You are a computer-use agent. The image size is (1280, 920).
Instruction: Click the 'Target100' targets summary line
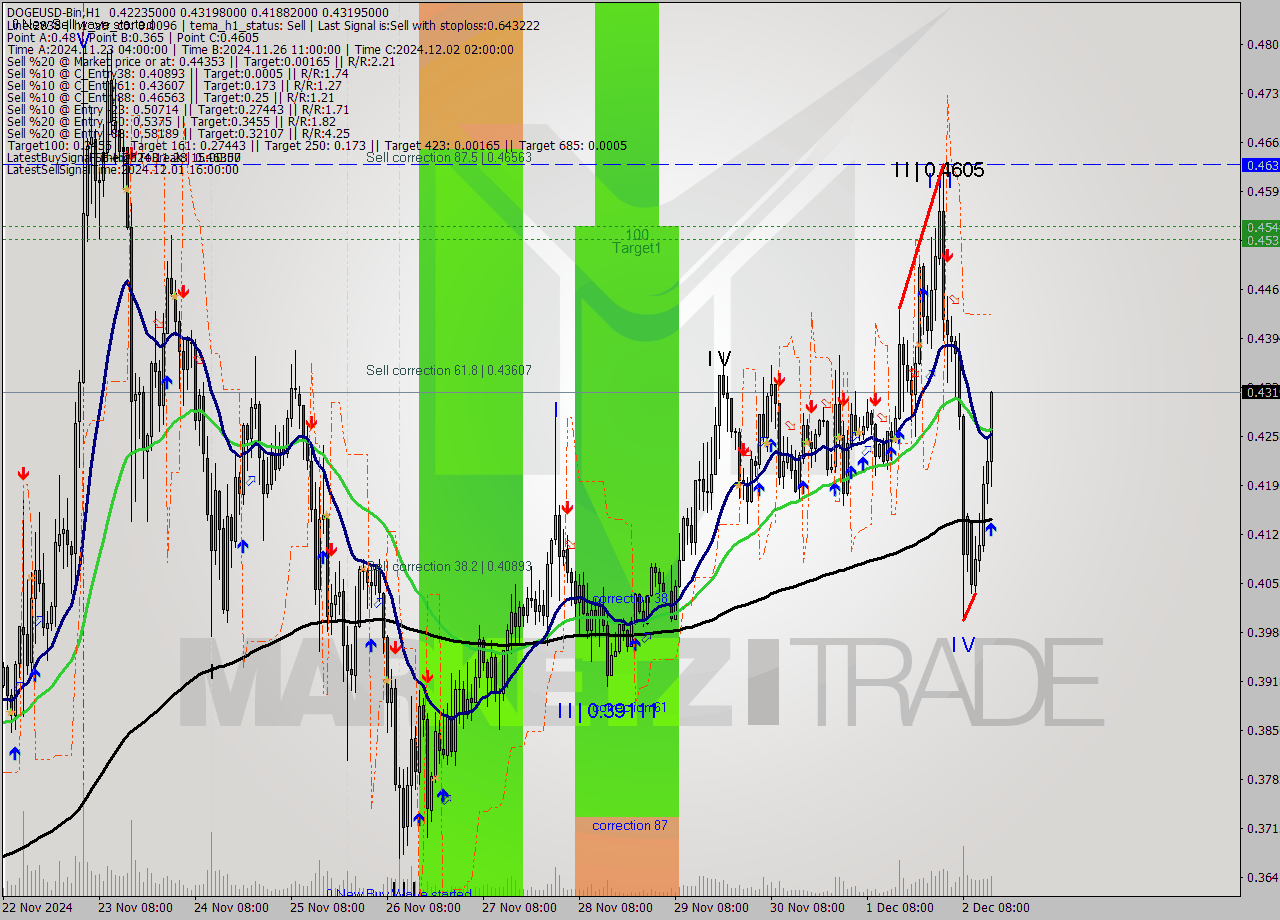coord(317,145)
